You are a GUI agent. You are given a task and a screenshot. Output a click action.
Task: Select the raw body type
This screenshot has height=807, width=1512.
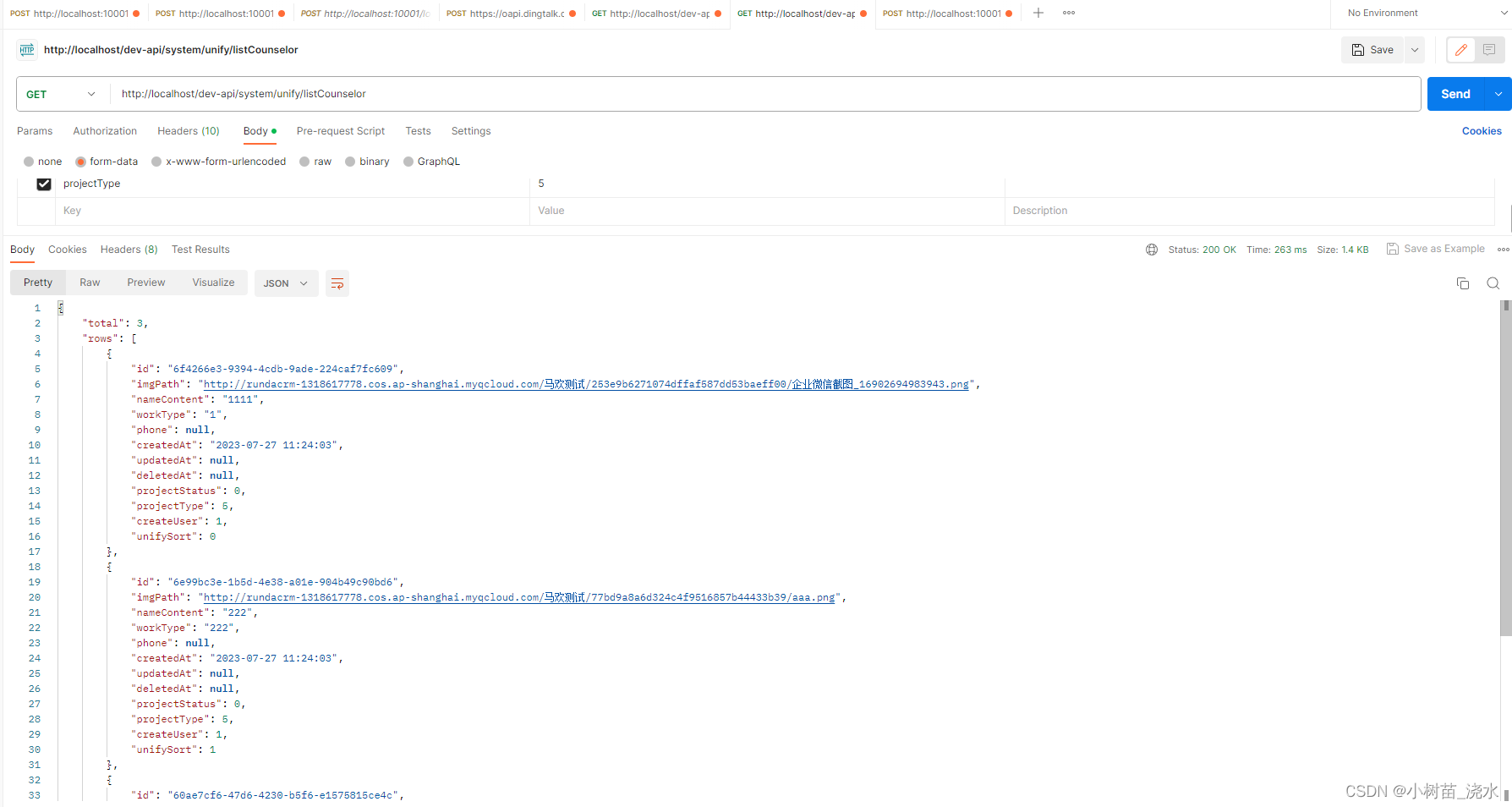[x=304, y=162]
